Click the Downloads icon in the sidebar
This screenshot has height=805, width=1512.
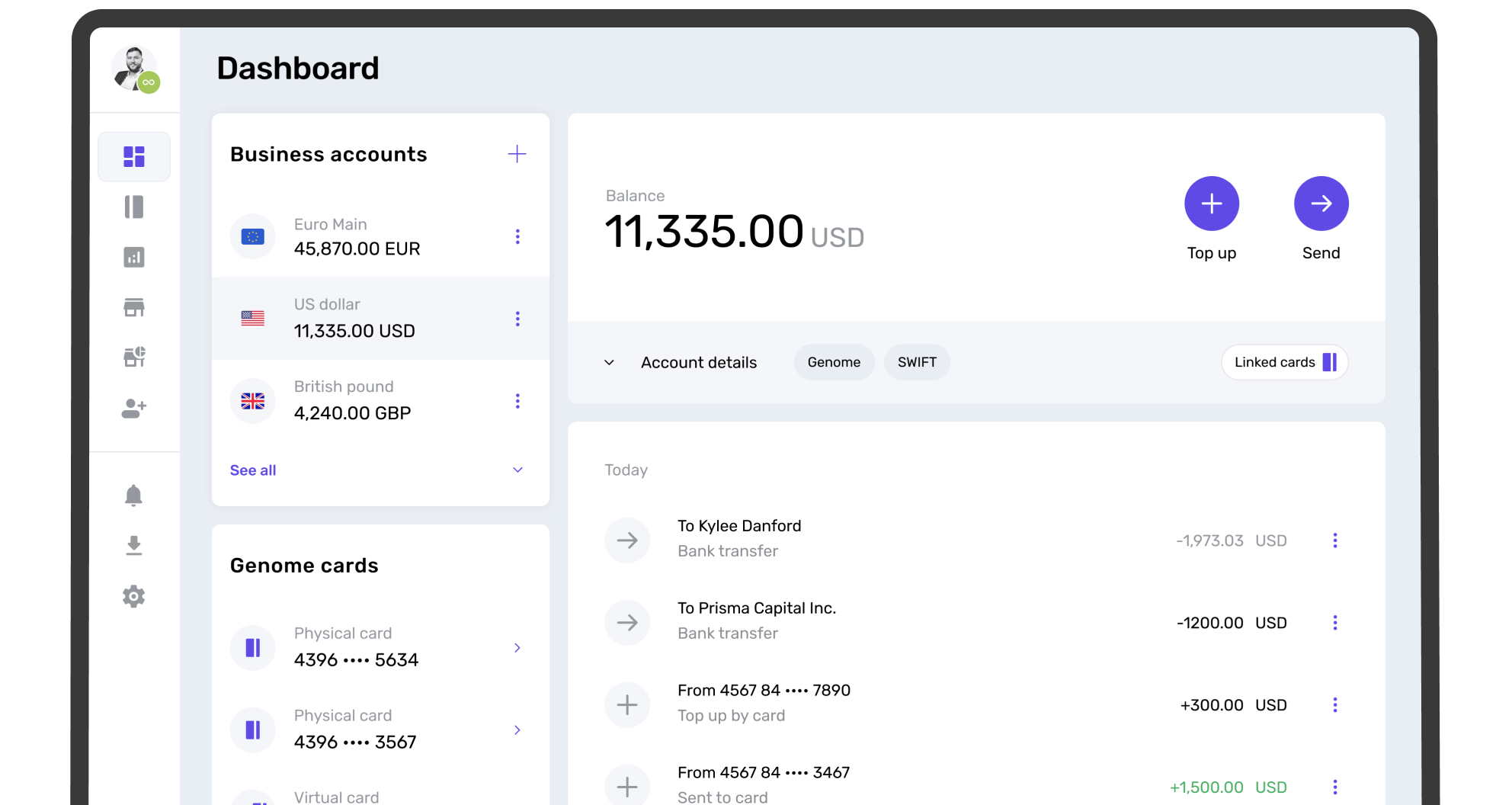134,546
